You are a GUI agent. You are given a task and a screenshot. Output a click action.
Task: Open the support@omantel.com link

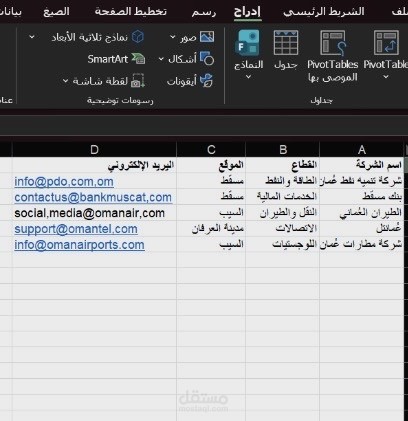pos(76,229)
